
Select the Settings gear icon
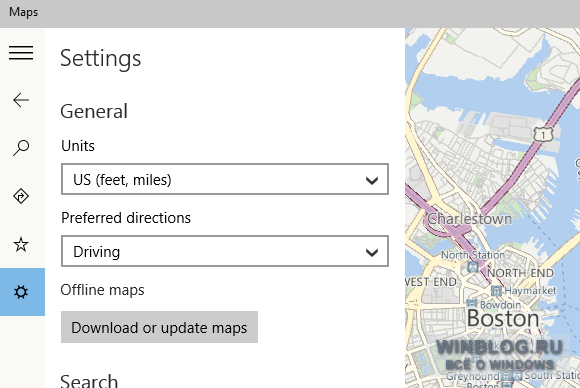coord(21,292)
